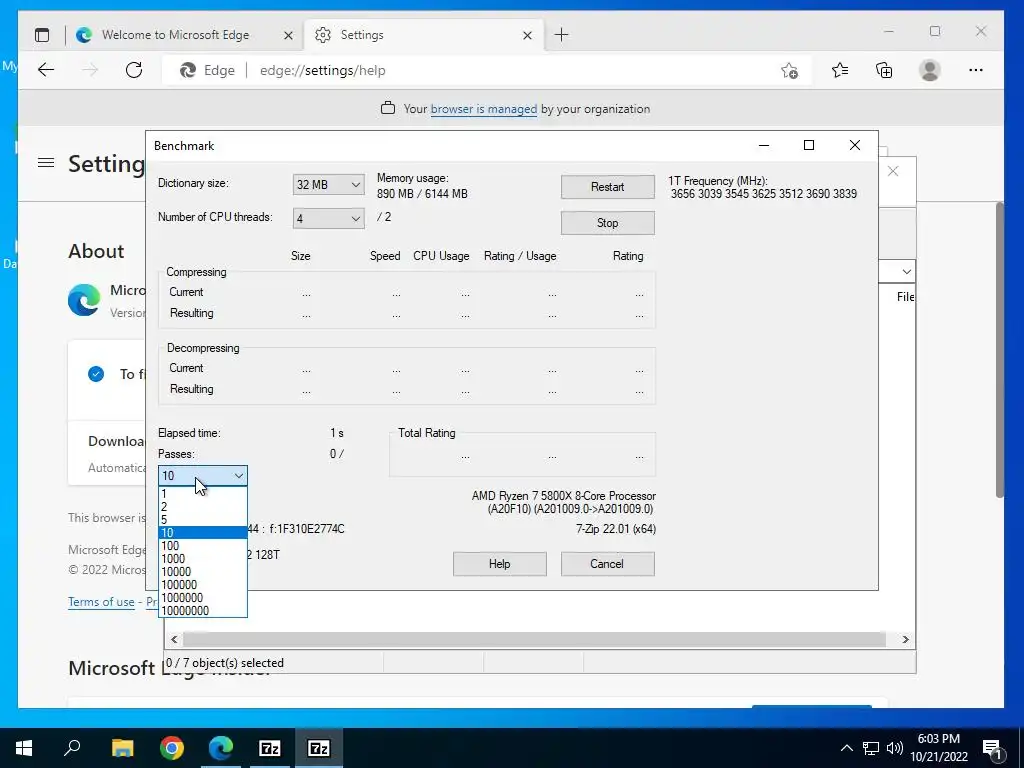The image size is (1024, 768).
Task: Click the AMD Ryzen 7 5800X processor text
Action: [564, 496]
